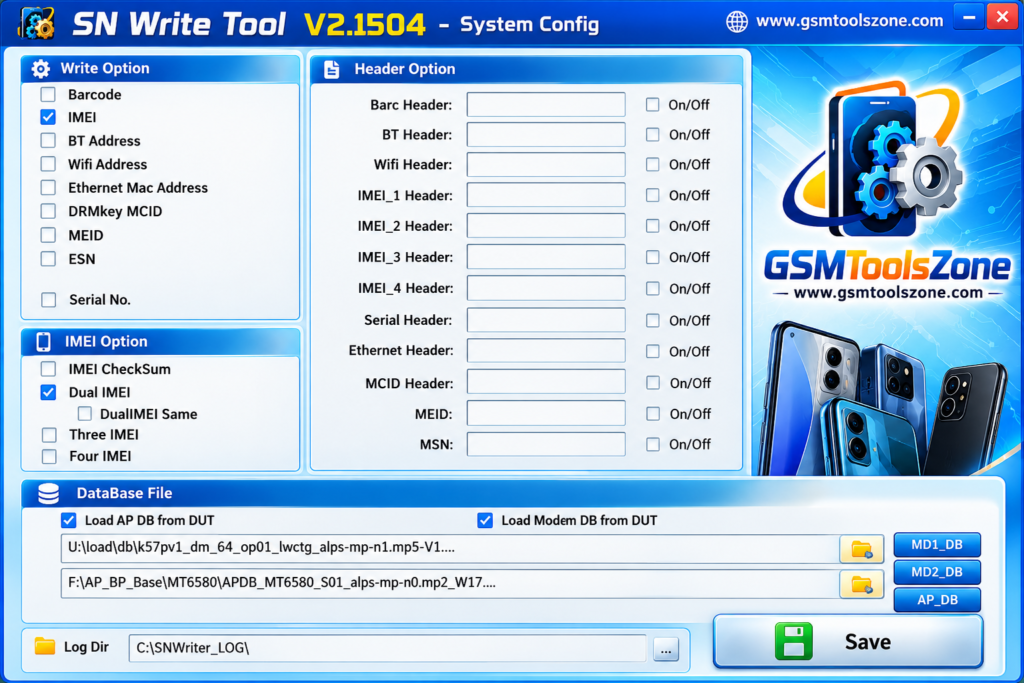
Task: Open www.gsmtoolszone.com title bar link
Action: point(849,21)
